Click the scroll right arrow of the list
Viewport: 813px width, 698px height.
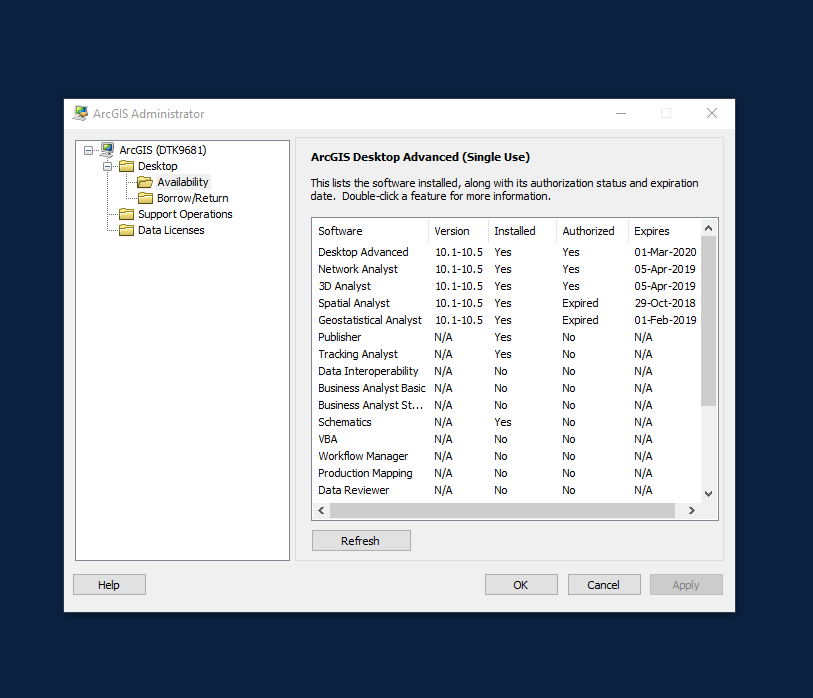pos(692,510)
